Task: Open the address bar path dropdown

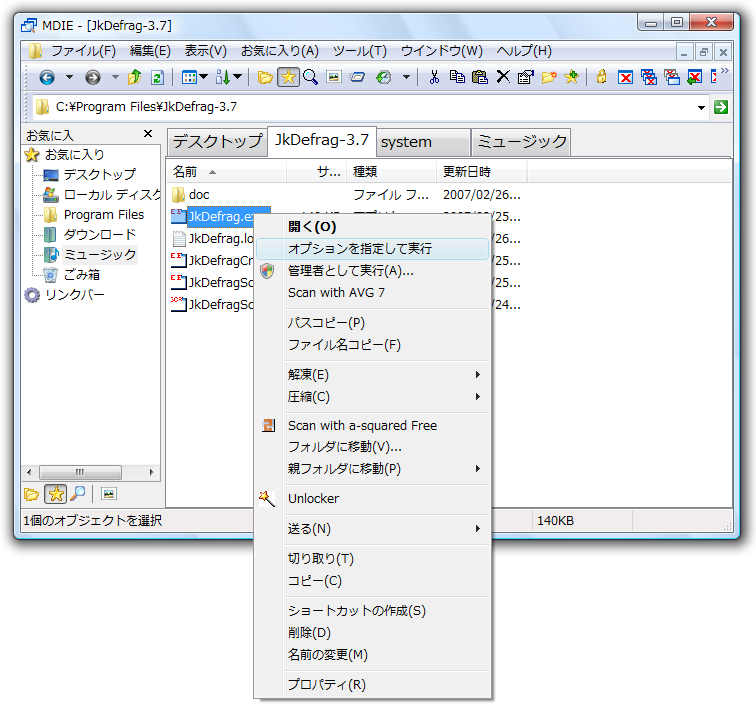Action: 701,107
